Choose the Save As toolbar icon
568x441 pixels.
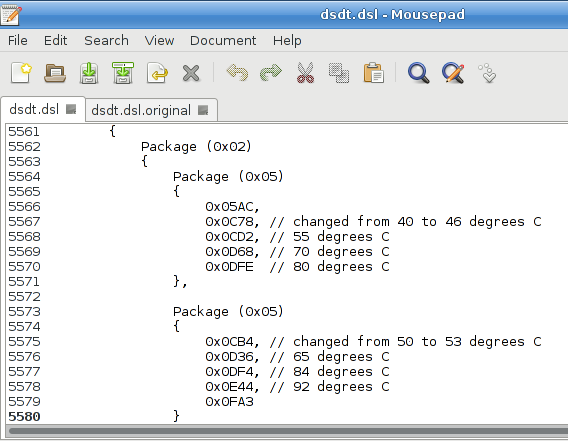coord(123,73)
